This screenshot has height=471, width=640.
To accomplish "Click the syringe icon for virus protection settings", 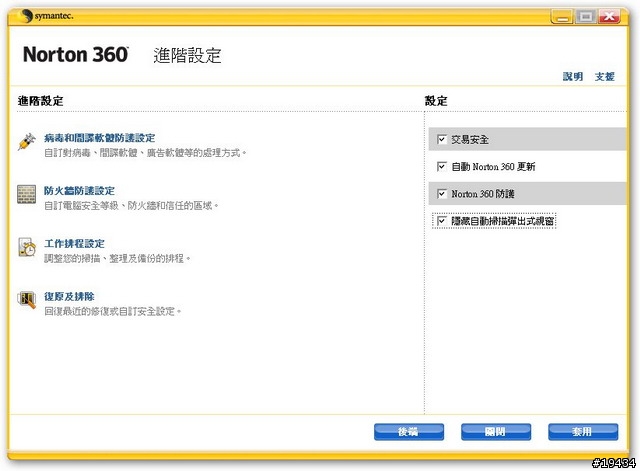I will point(27,142).
